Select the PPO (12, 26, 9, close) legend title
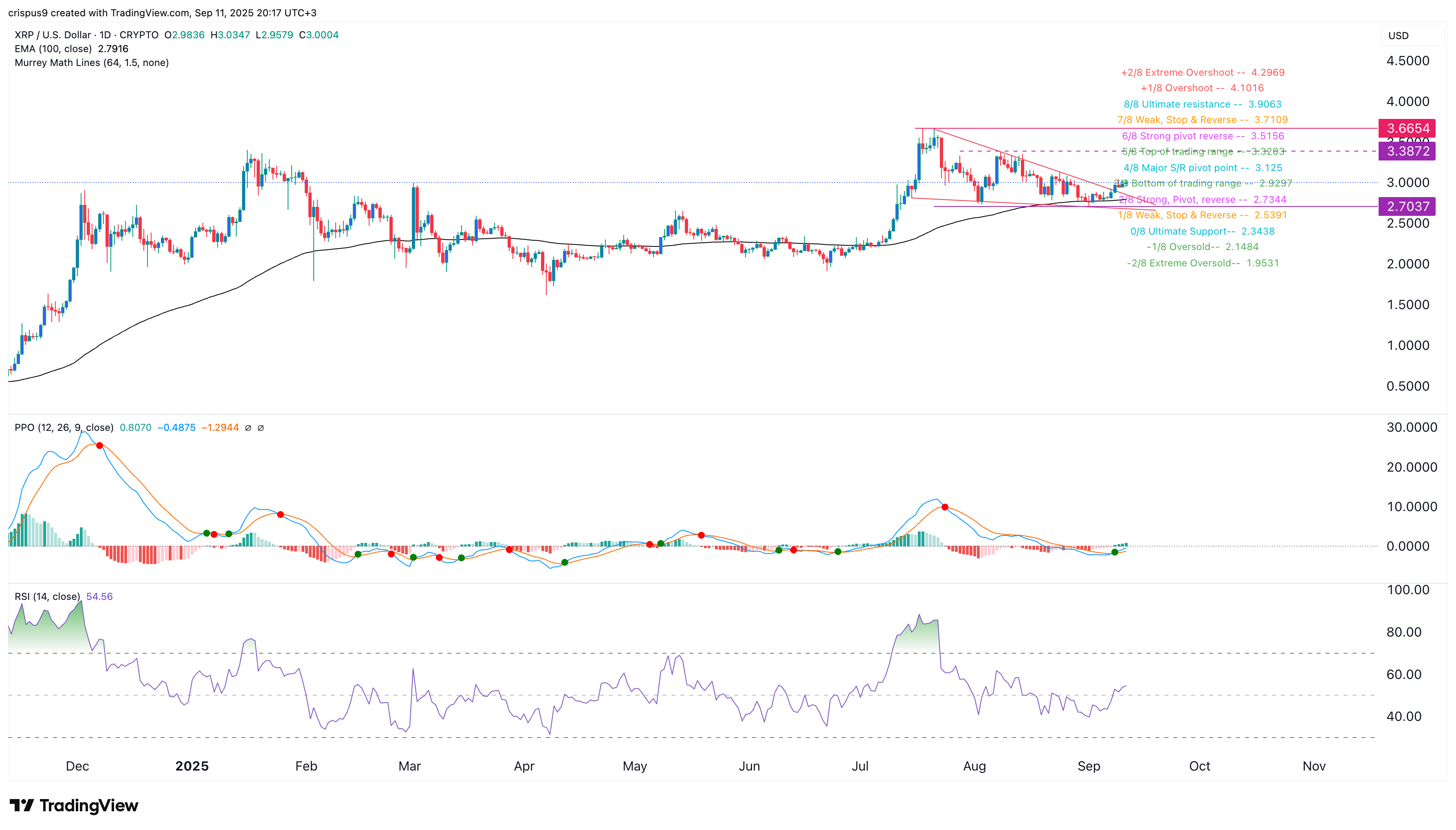The height and width of the screenshot is (830, 1456). click(x=63, y=427)
